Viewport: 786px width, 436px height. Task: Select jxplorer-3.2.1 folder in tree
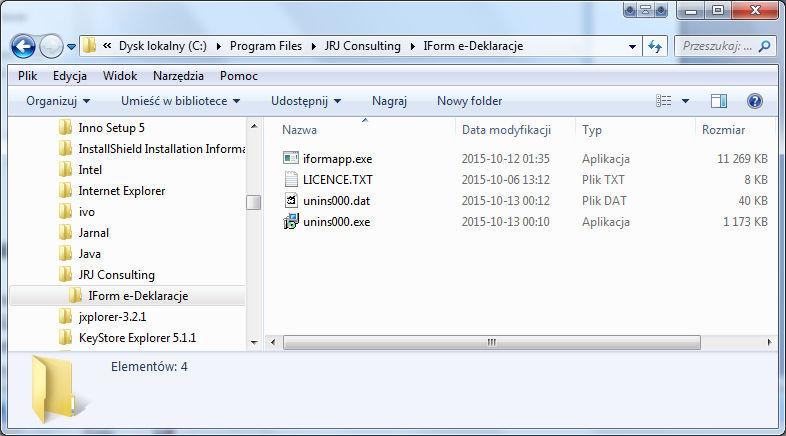click(112, 317)
